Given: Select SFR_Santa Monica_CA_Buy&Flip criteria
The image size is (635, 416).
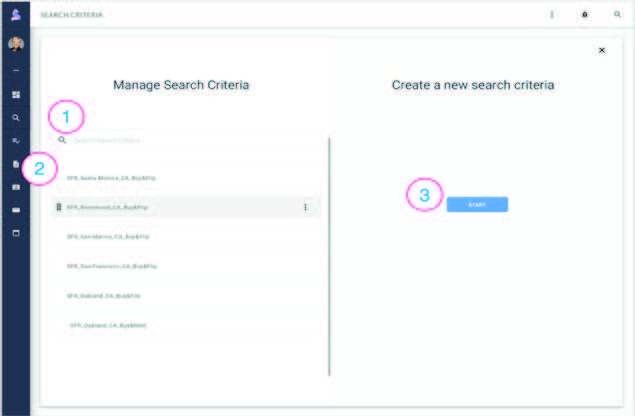Looking at the screenshot, I should tap(186, 178).
